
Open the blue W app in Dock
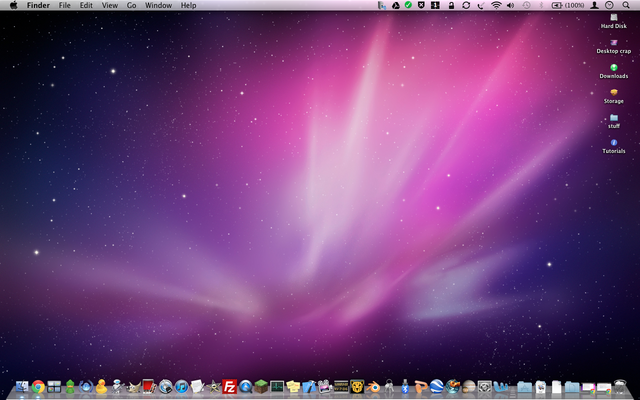(501, 386)
